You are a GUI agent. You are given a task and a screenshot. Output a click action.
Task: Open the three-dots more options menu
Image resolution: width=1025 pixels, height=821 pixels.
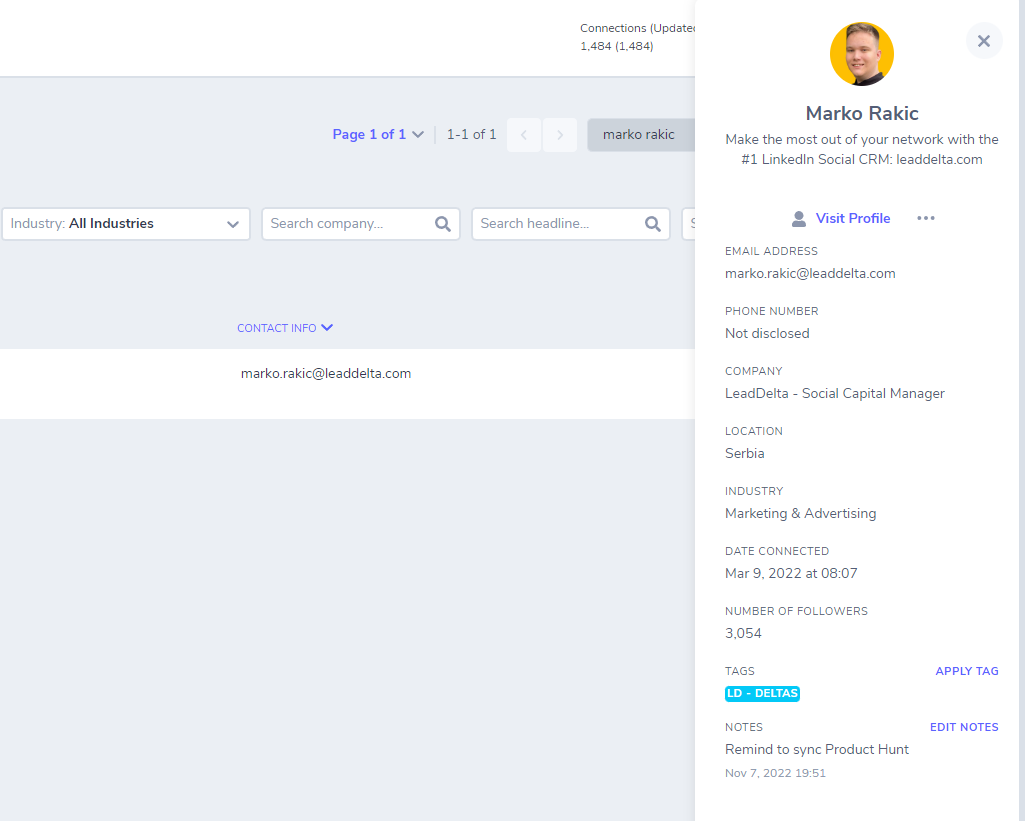[926, 218]
